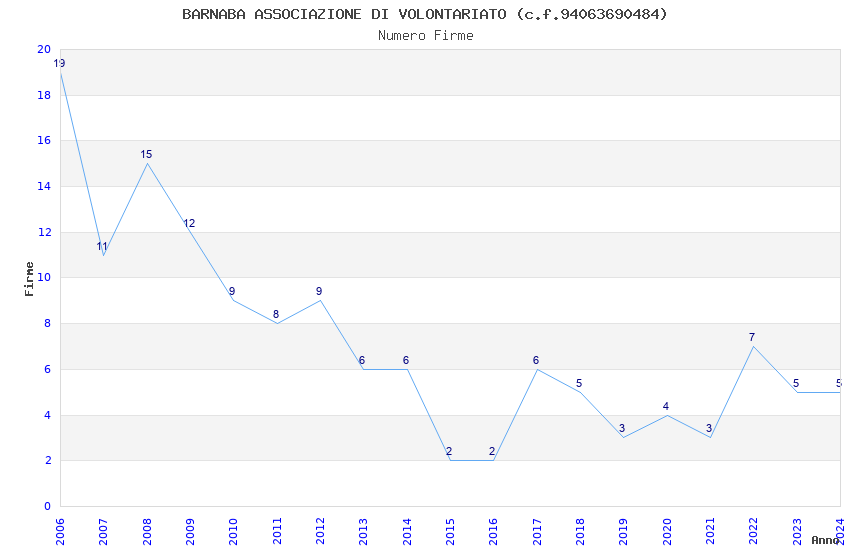Select the 2013 year label

(363, 531)
